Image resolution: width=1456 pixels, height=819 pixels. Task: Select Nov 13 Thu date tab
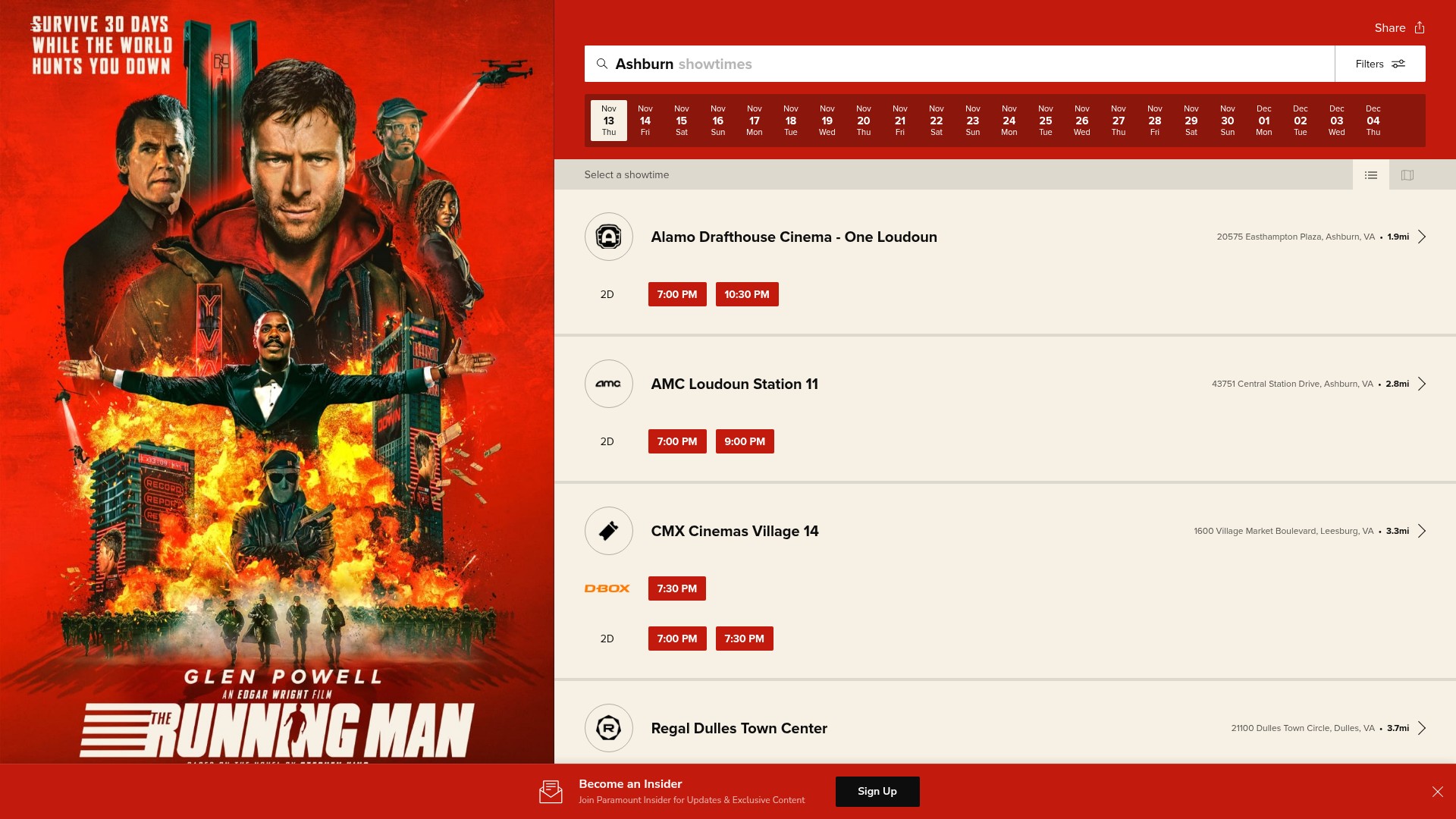609,121
